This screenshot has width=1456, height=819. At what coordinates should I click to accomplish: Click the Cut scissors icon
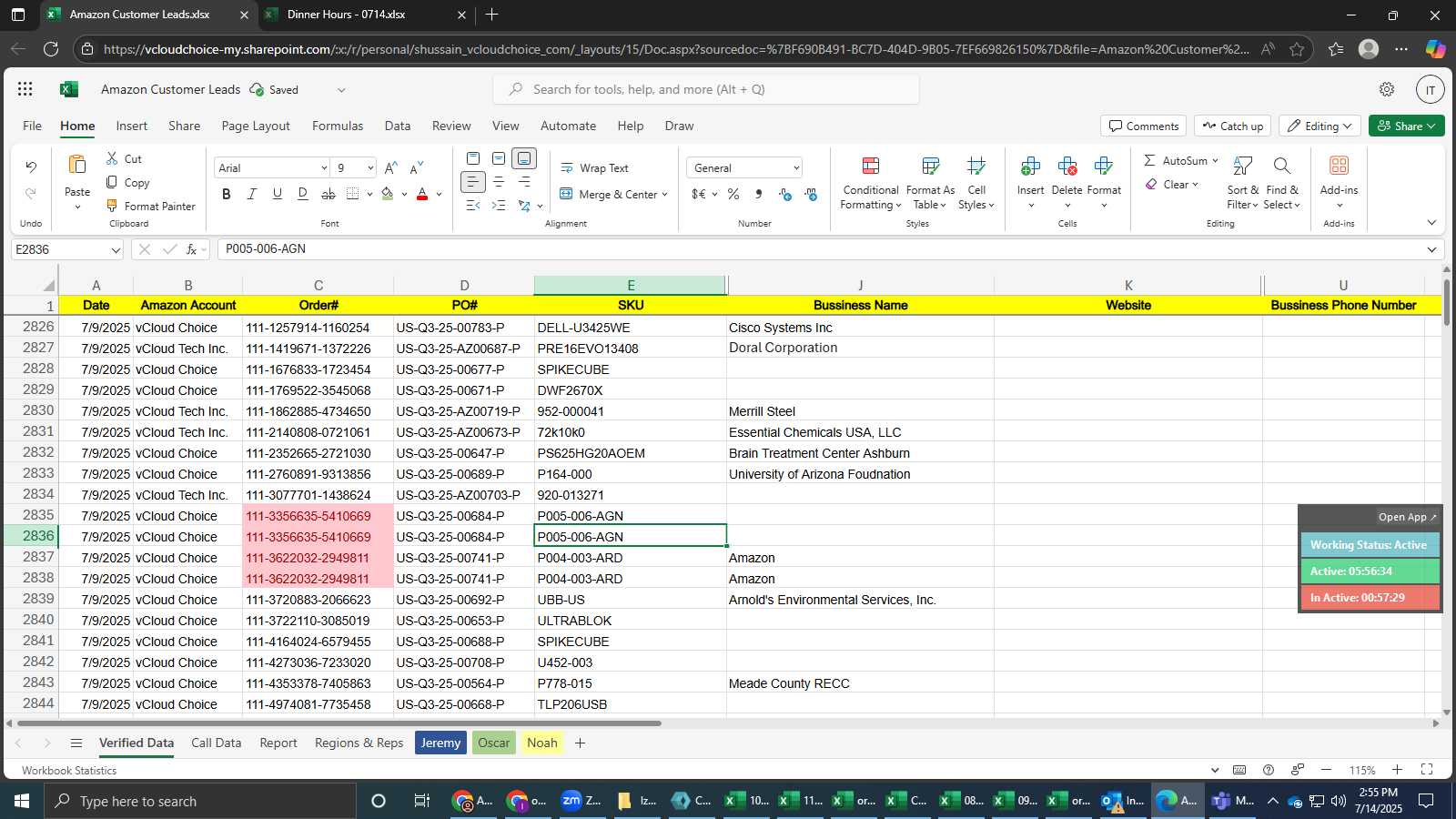coord(113,158)
